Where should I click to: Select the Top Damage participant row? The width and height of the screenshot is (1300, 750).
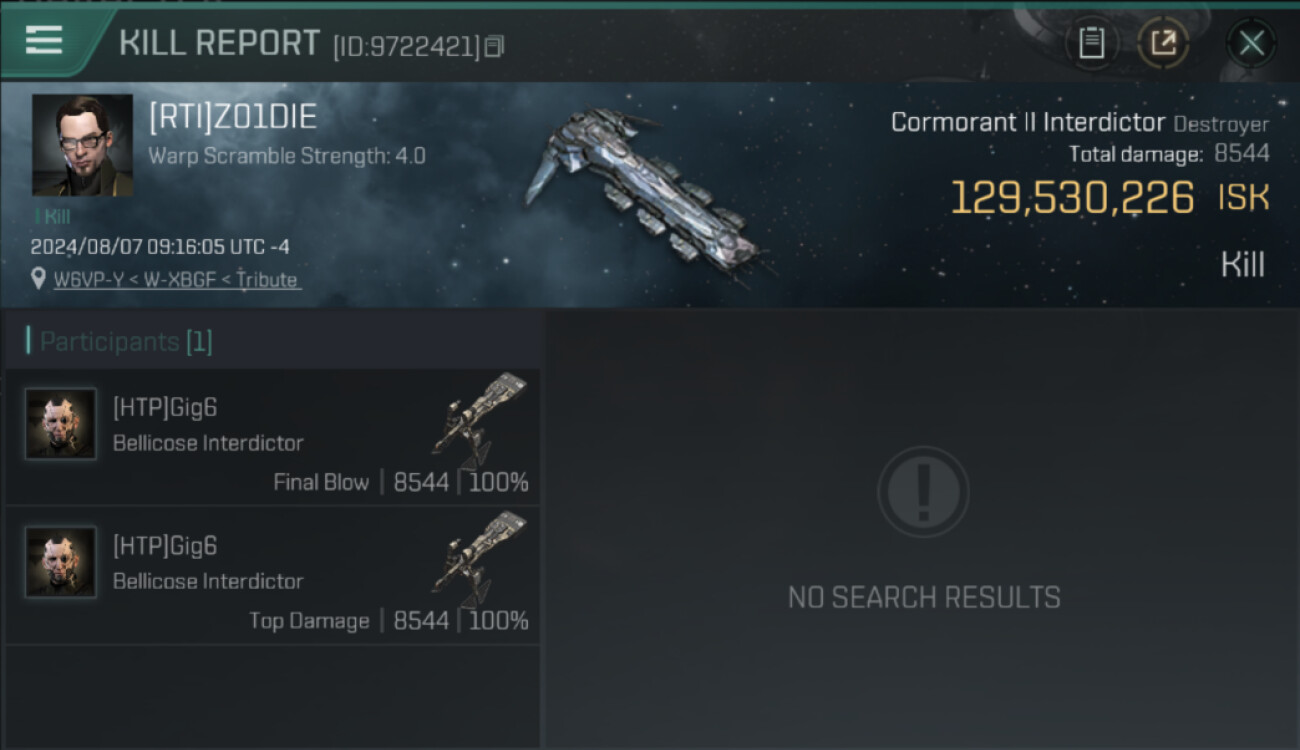tap(273, 575)
